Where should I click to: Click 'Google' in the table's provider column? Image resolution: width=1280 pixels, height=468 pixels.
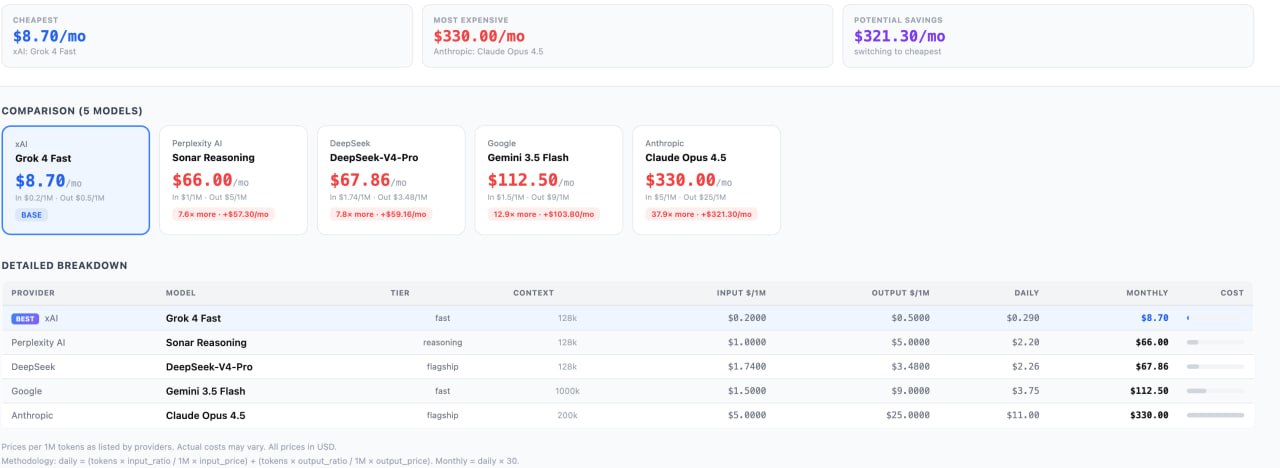pos(27,391)
